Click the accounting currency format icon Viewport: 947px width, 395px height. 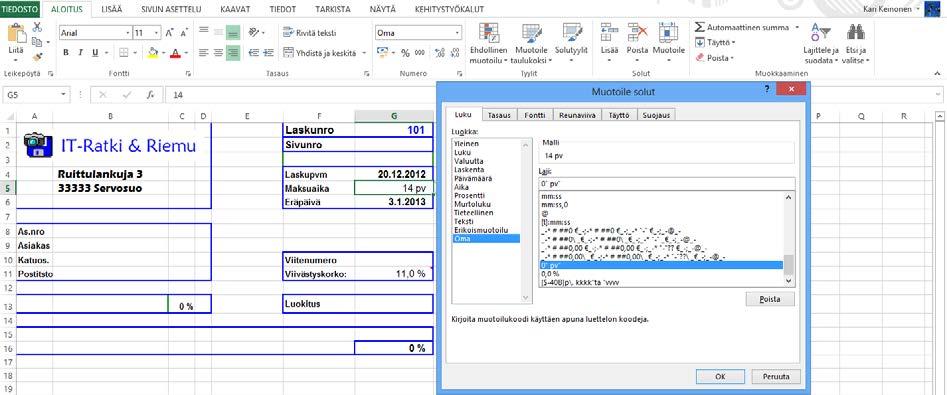pos(382,53)
